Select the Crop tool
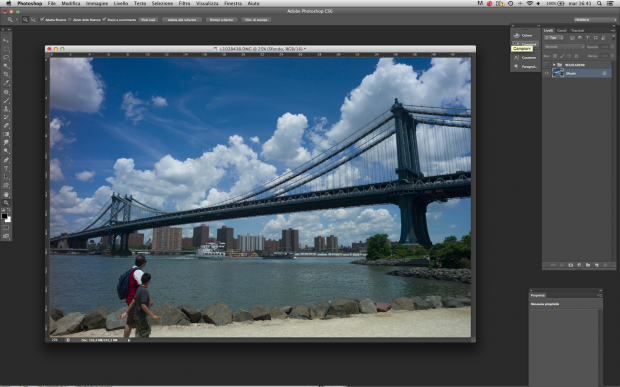The image size is (620, 387). tap(6, 74)
